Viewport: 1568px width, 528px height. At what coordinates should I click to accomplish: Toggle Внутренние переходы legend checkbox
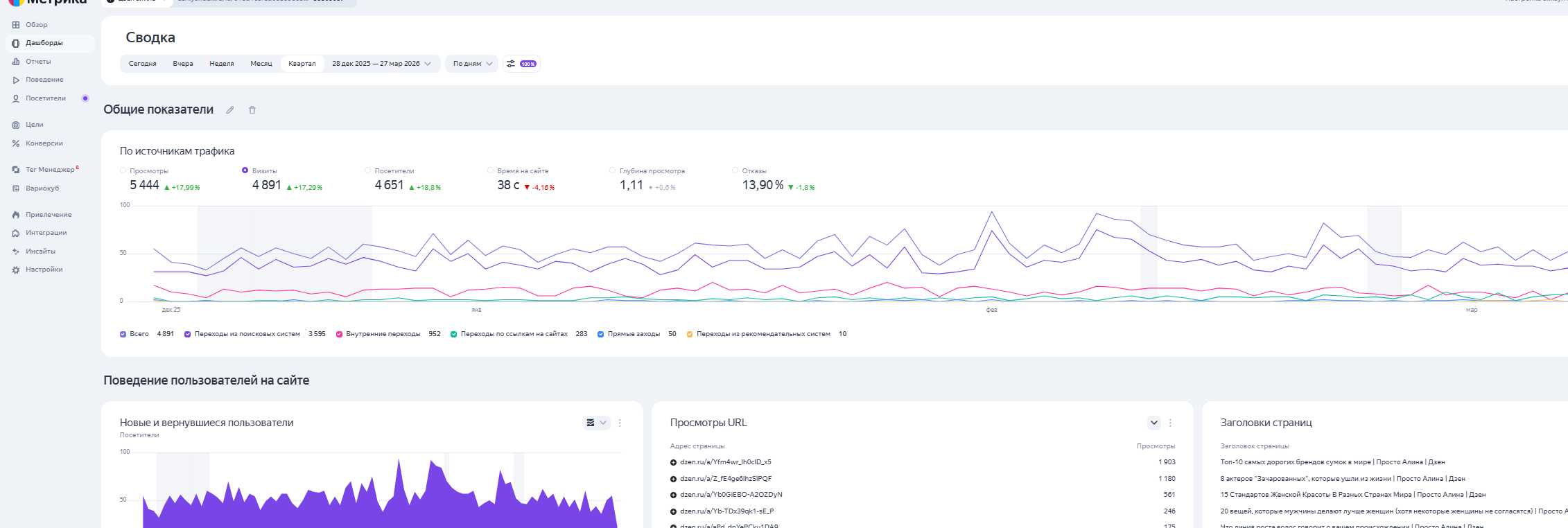pos(339,334)
